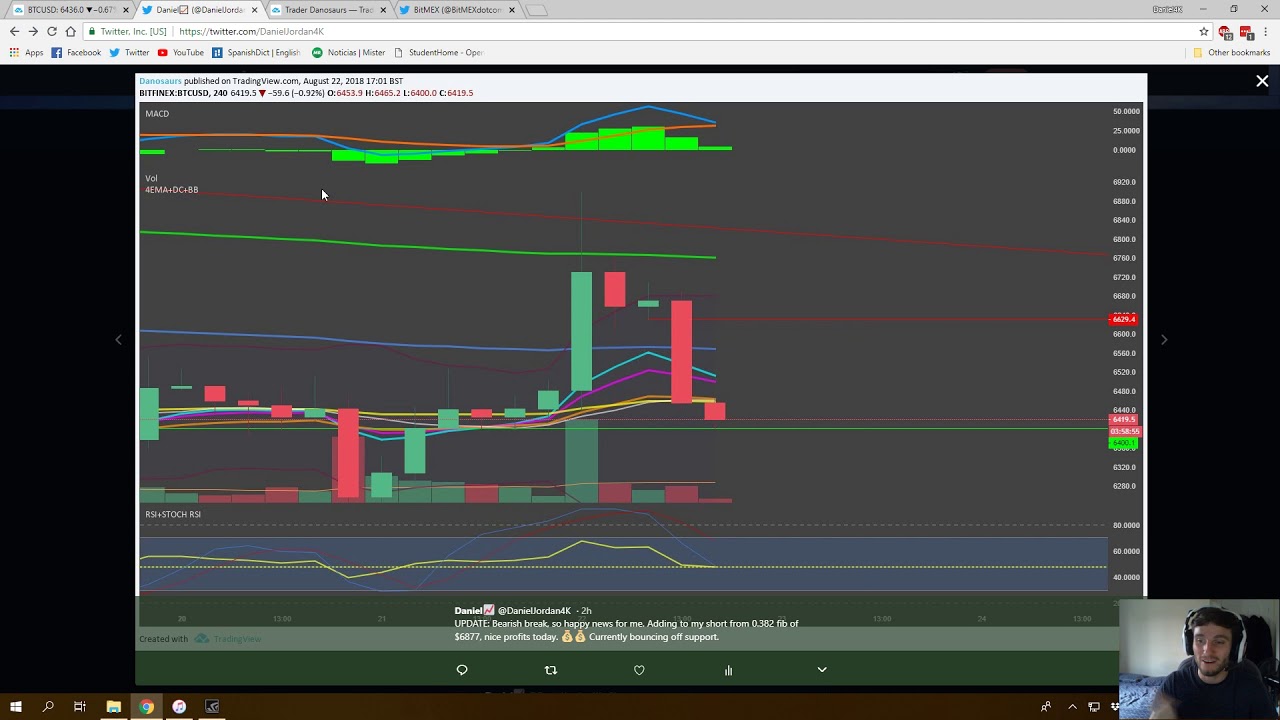The width and height of the screenshot is (1280, 720).
Task: Go to next image with right arrow
Action: pyautogui.click(x=1164, y=340)
